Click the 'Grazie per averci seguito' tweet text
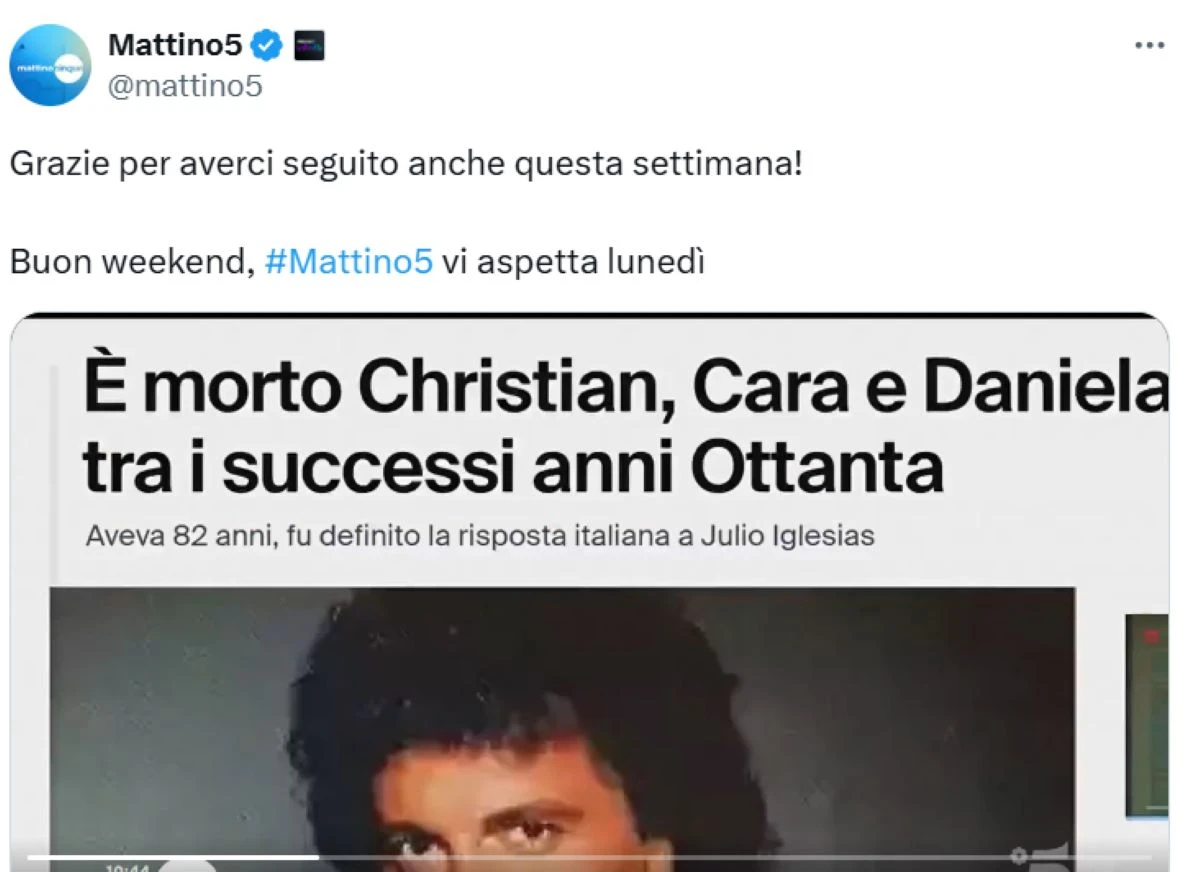Viewport: 1200px width, 872px height. point(406,164)
